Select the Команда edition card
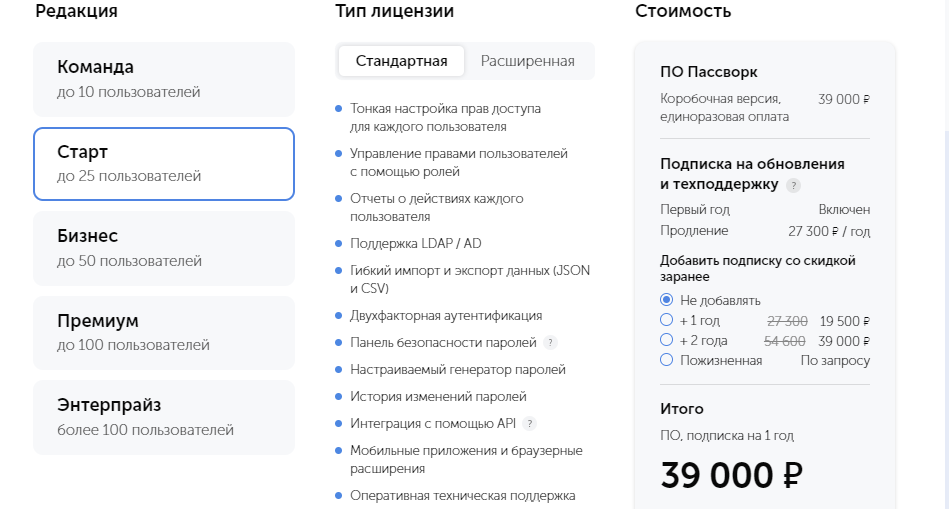The image size is (949, 509). 164,79
